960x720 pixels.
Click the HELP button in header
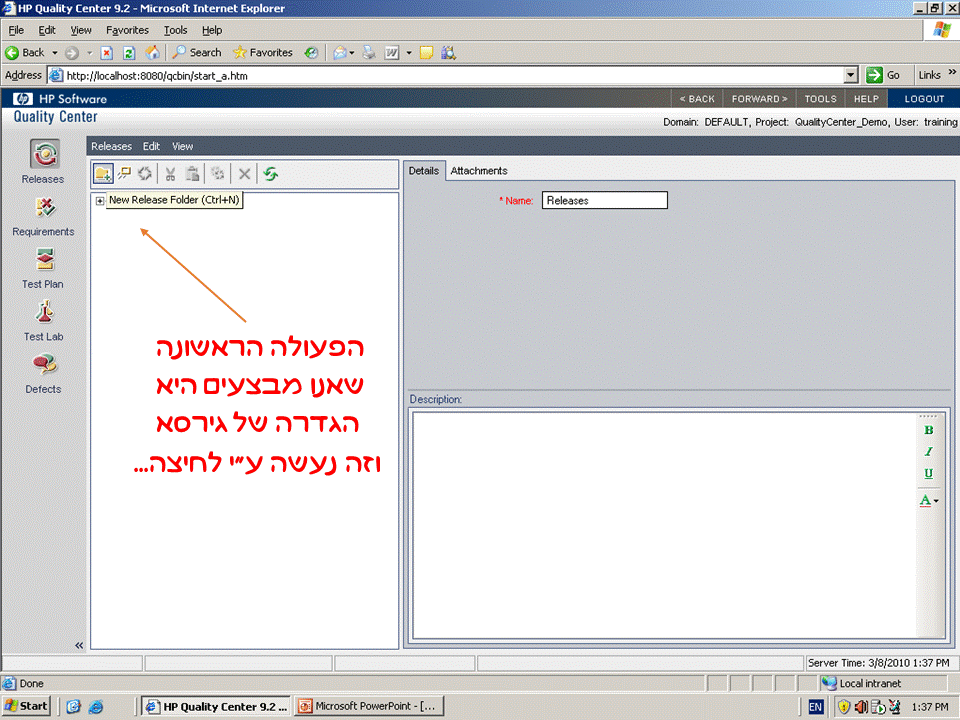866,99
